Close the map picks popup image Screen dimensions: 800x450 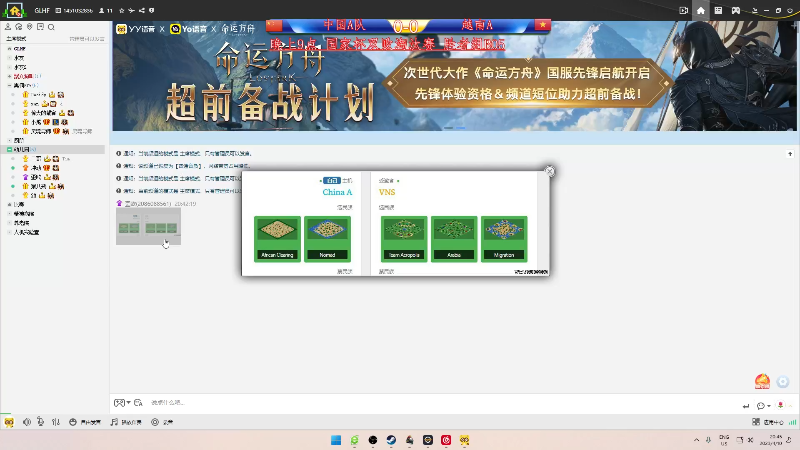pos(549,171)
